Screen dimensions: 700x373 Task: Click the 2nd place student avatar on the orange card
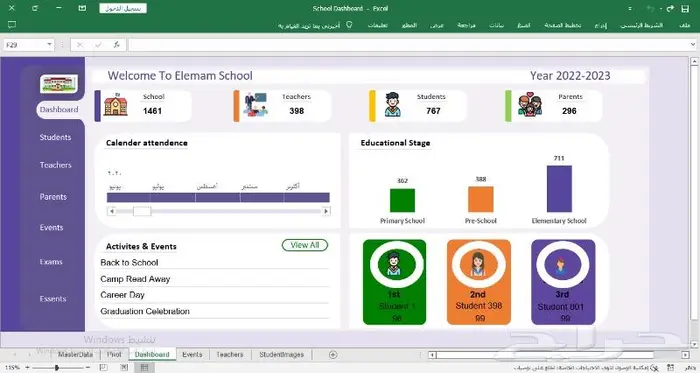pyautogui.click(x=478, y=264)
